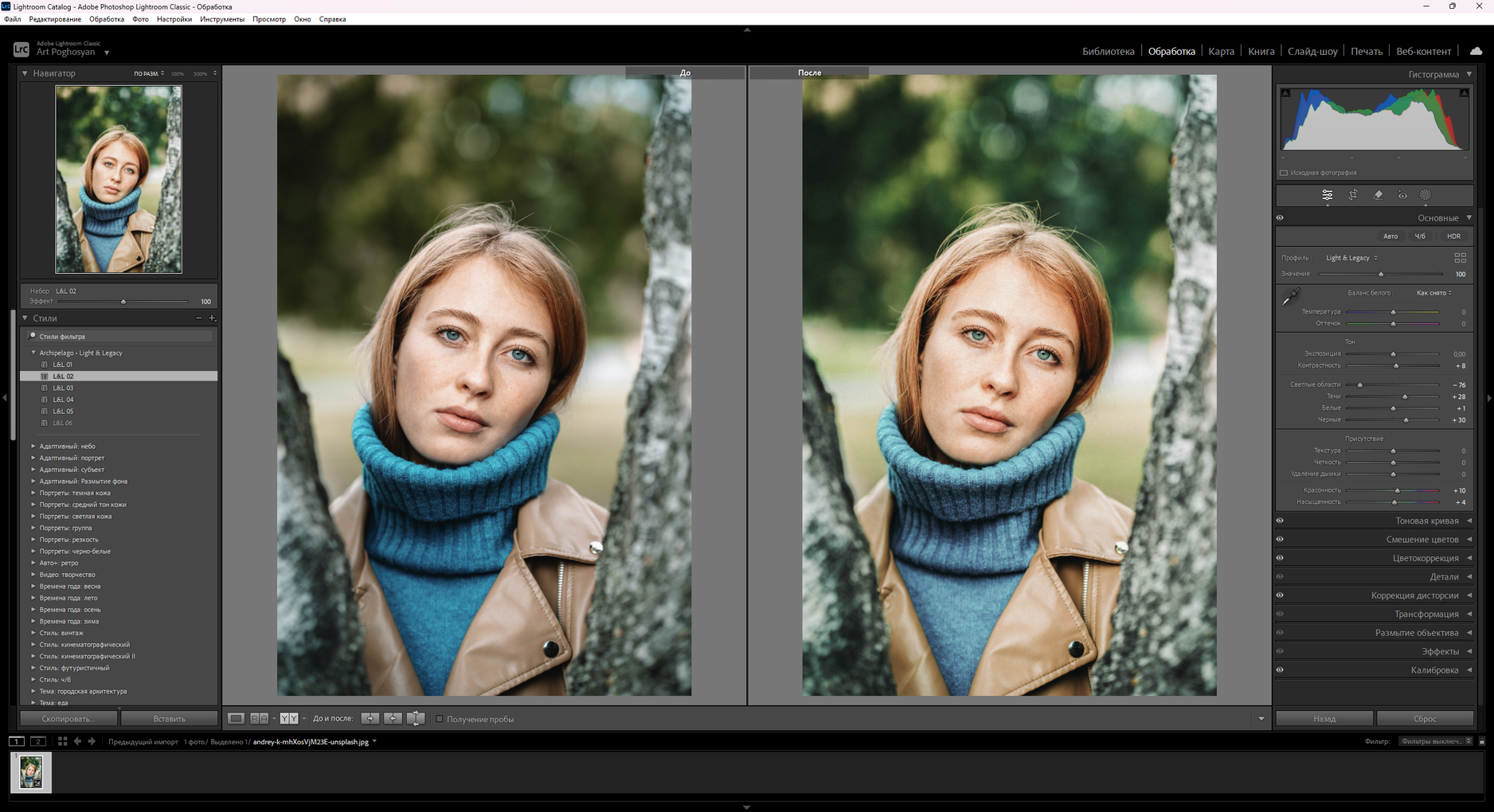The image size is (1494, 812).
Task: Click the Авто tone button
Action: pyautogui.click(x=1390, y=236)
